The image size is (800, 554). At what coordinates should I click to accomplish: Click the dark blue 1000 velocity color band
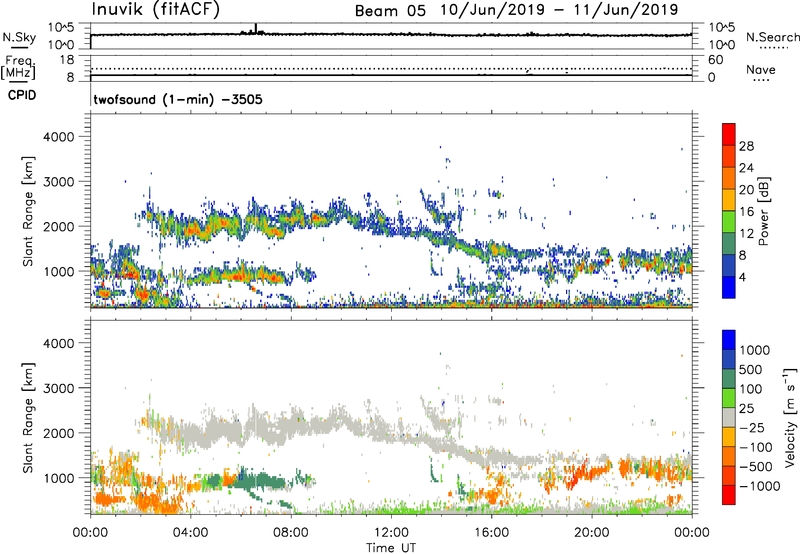coord(729,340)
